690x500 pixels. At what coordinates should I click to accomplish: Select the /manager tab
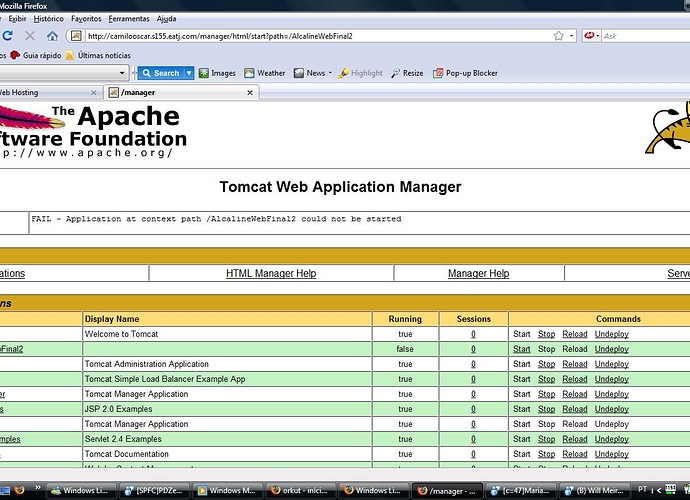(181, 92)
